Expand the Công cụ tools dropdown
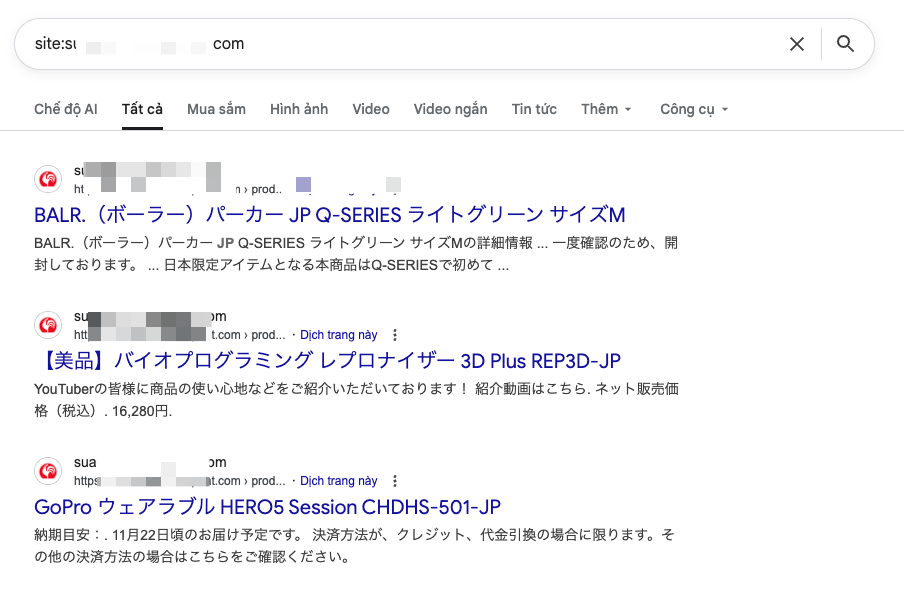This screenshot has width=904, height=591. (x=694, y=109)
